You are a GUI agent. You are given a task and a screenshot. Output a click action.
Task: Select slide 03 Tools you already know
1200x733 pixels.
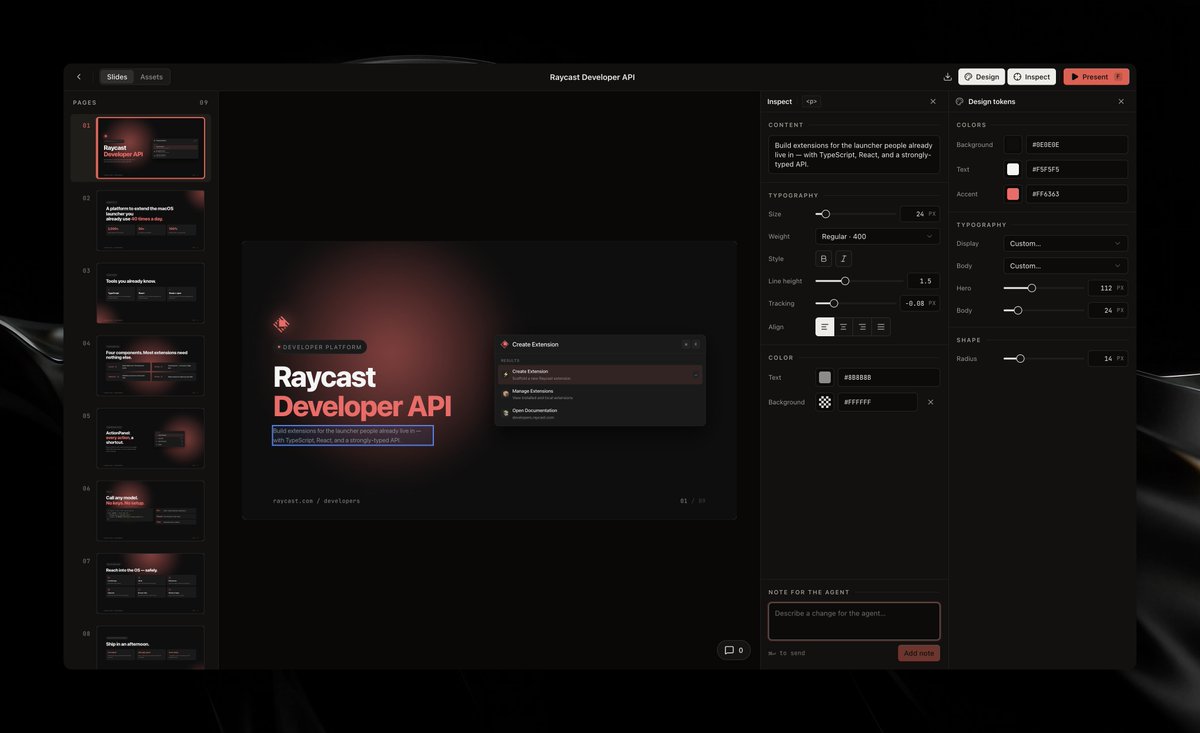(151, 293)
